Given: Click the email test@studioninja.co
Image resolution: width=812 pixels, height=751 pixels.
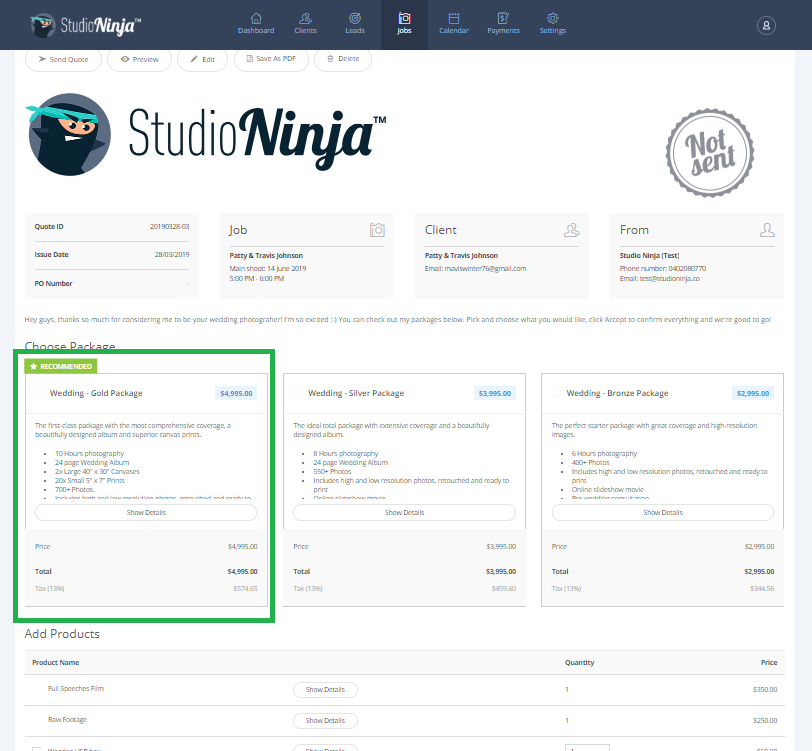Looking at the screenshot, I should tap(670, 279).
